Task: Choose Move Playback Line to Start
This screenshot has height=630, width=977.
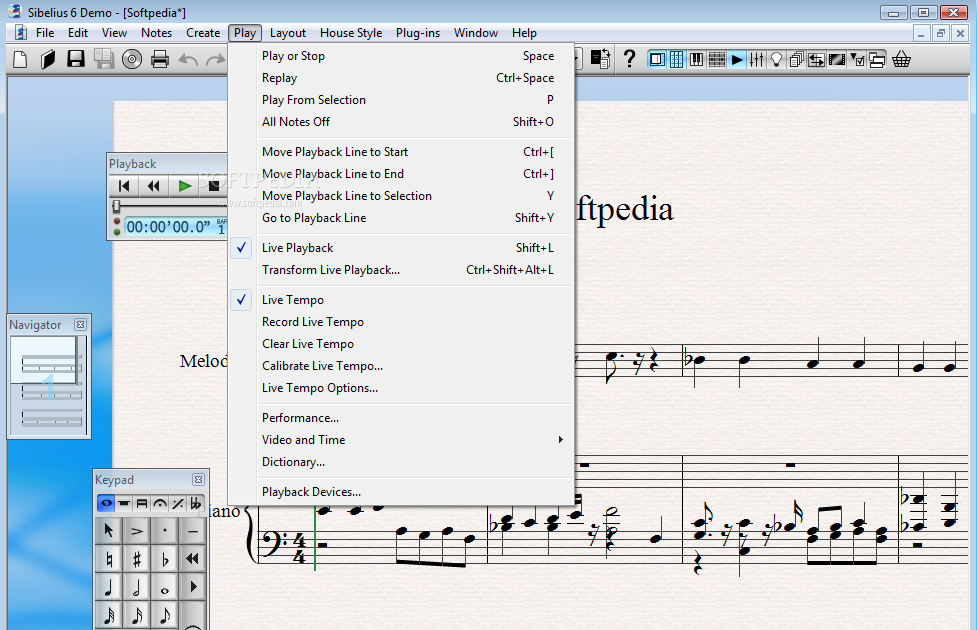Action: (401, 152)
